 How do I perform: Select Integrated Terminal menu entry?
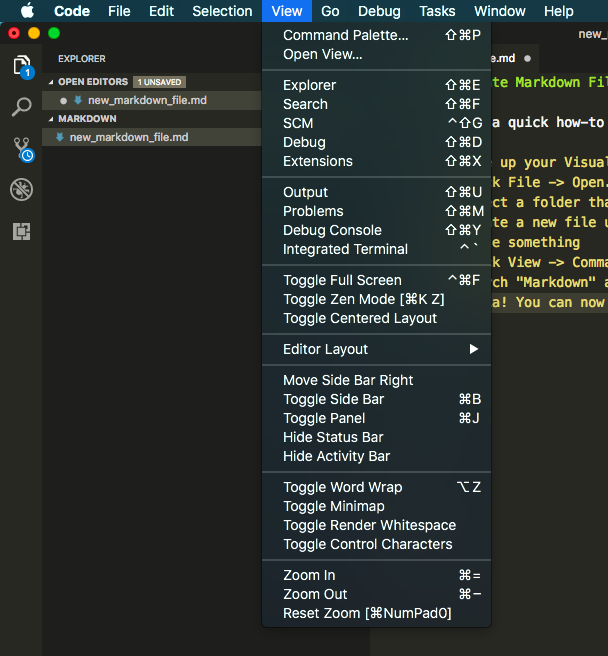coord(345,249)
